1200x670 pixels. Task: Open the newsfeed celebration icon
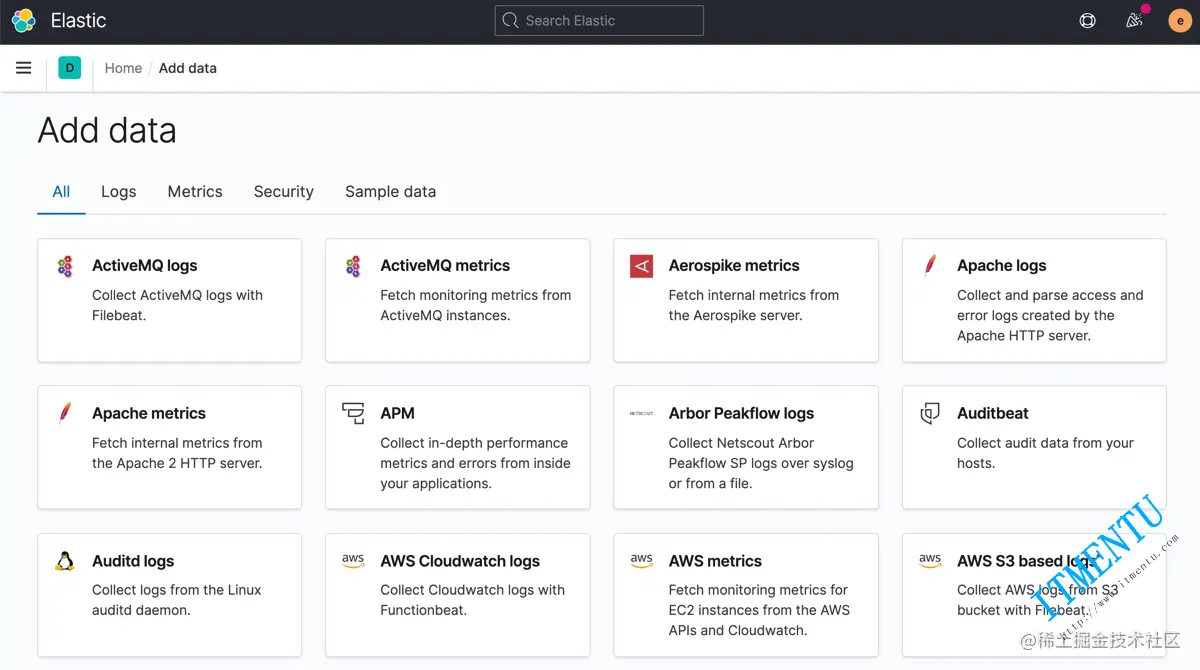pos(1134,20)
